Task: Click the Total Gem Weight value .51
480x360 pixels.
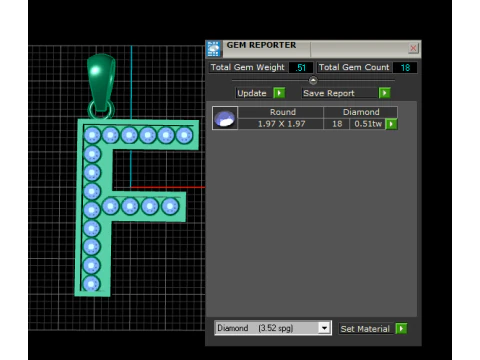Action: [301, 68]
